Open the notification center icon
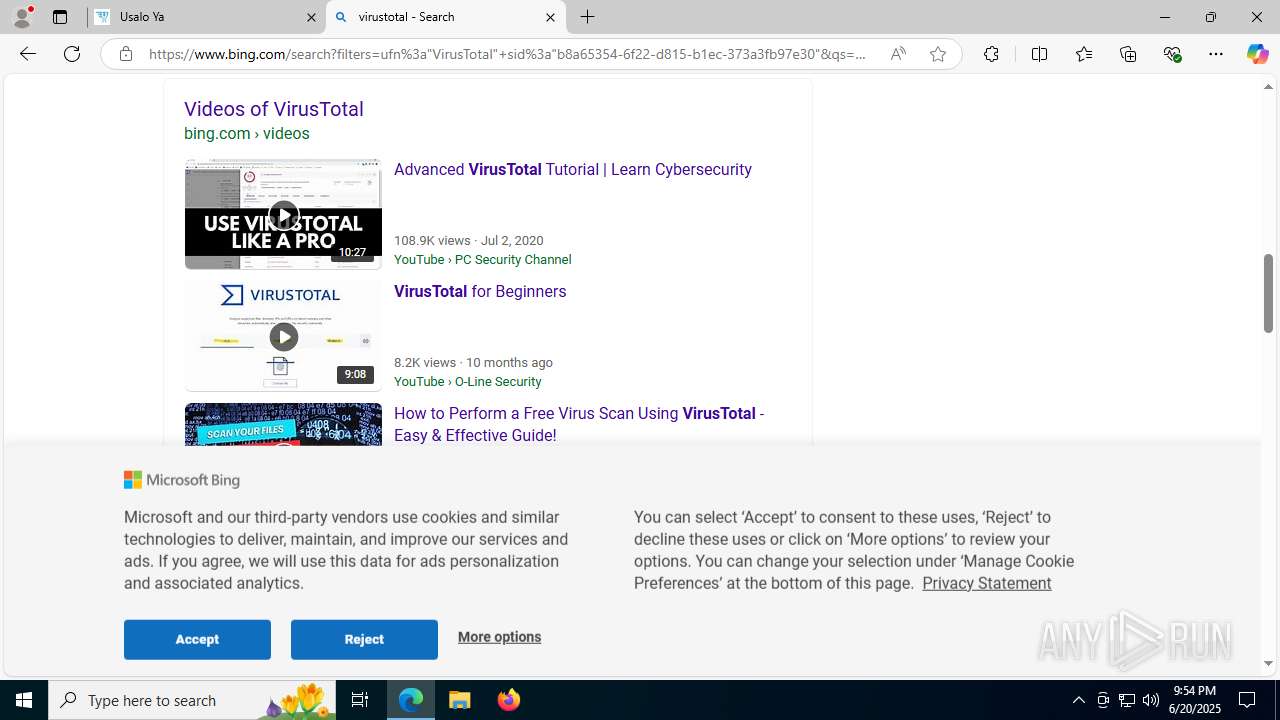This screenshot has height=720, width=1280. (1248, 700)
